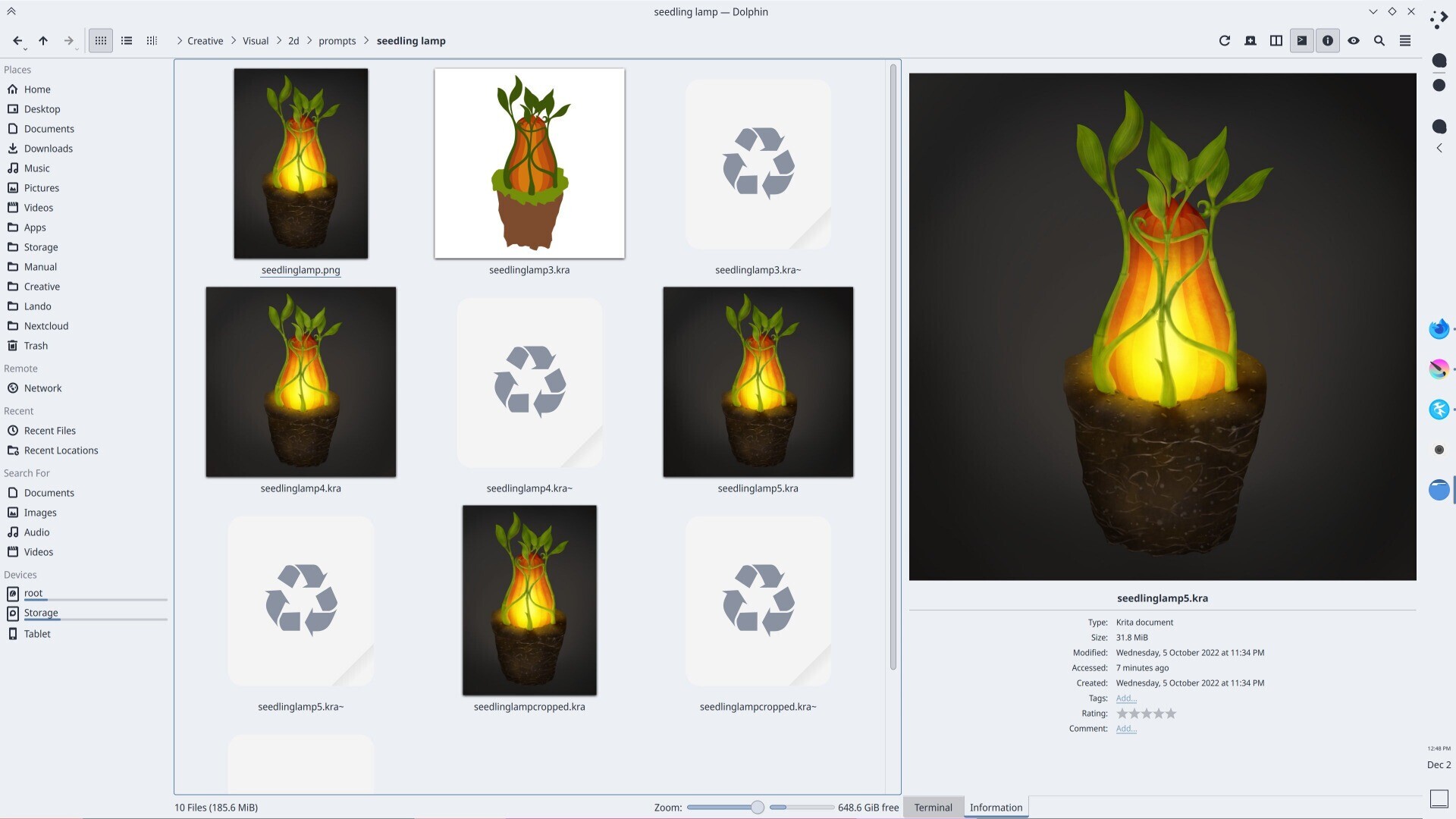Open the search magnifier icon

[1379, 41]
